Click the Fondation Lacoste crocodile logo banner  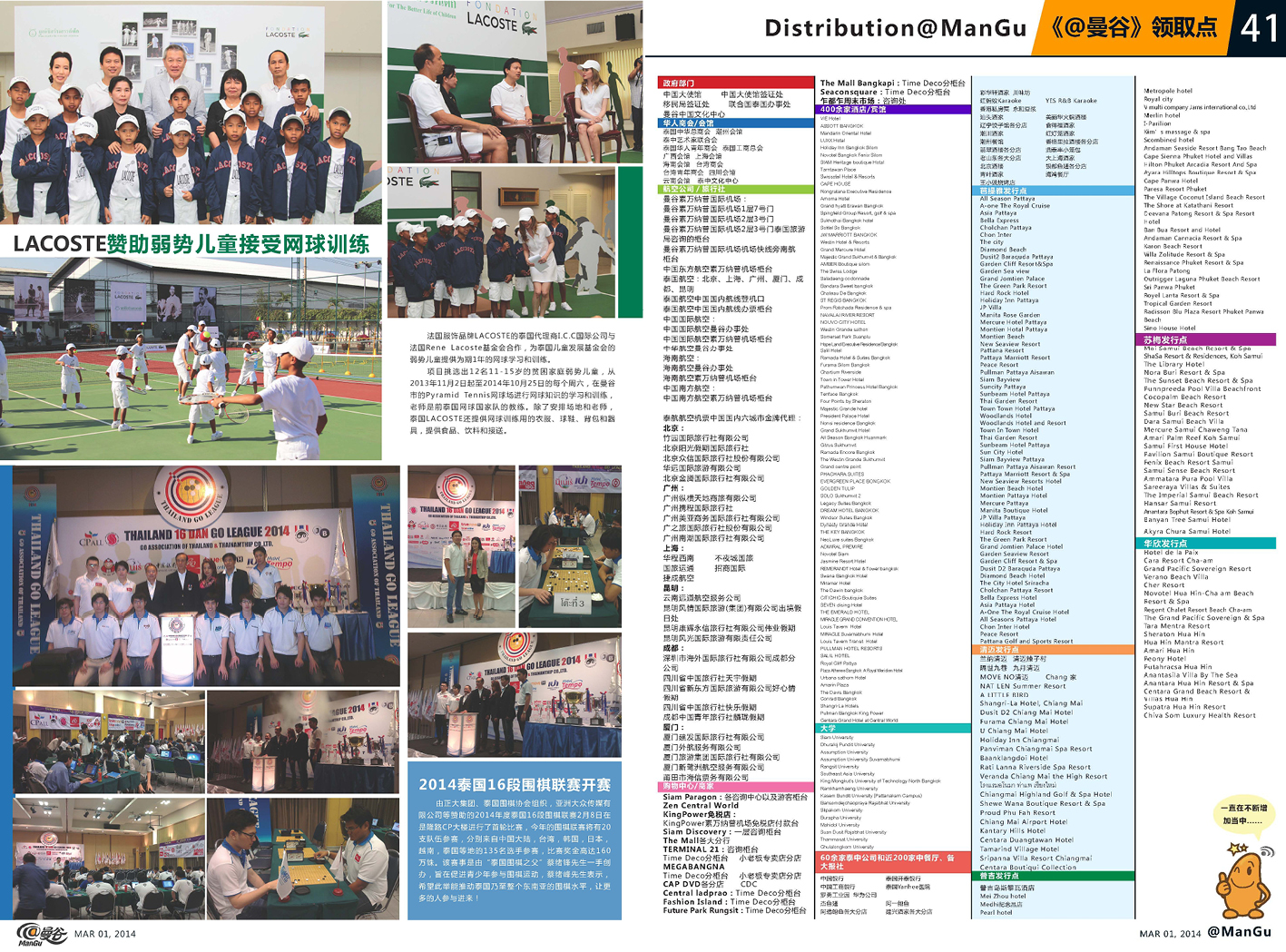pos(501,20)
